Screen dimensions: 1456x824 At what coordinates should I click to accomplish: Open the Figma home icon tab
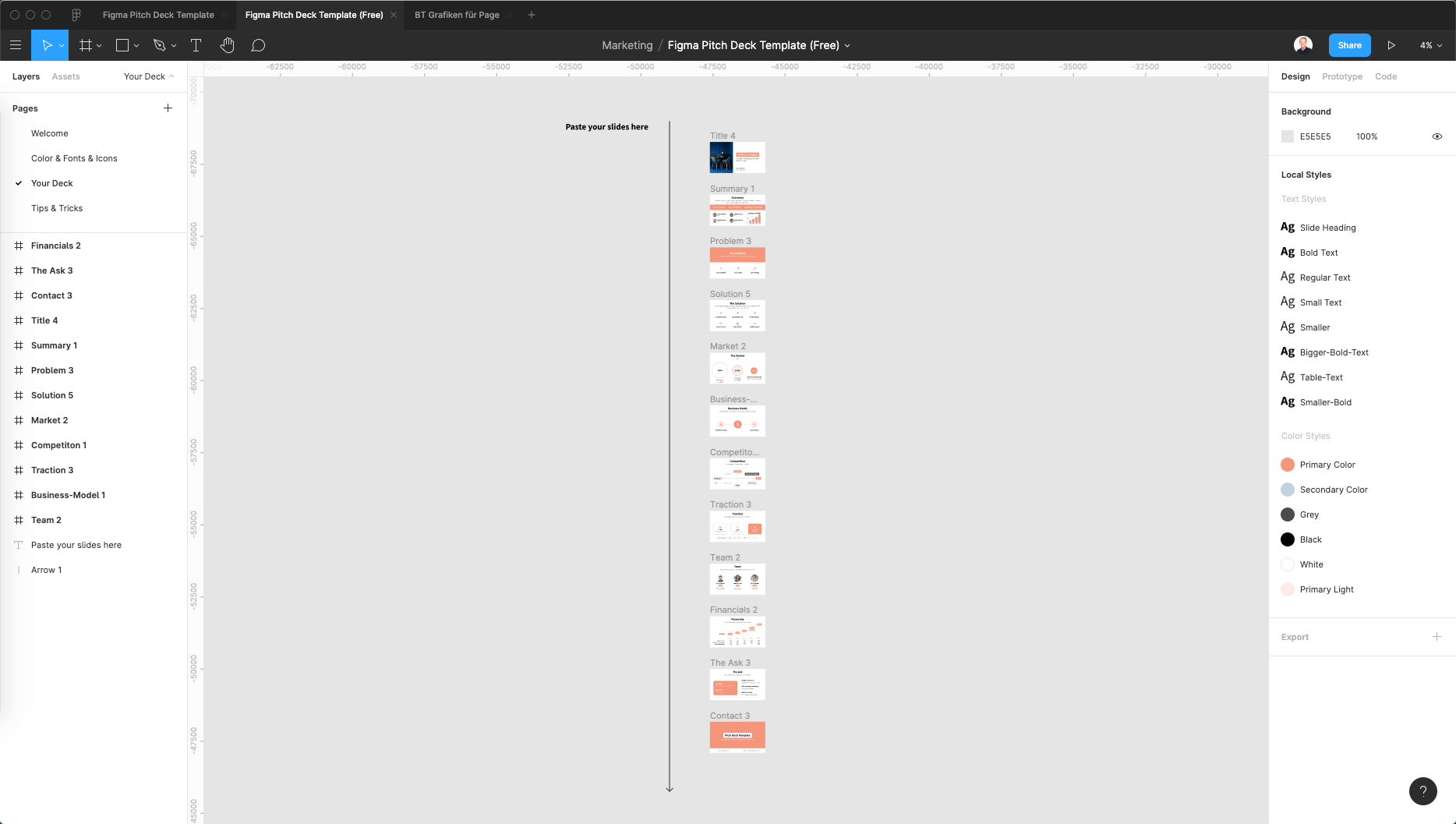[76, 15]
